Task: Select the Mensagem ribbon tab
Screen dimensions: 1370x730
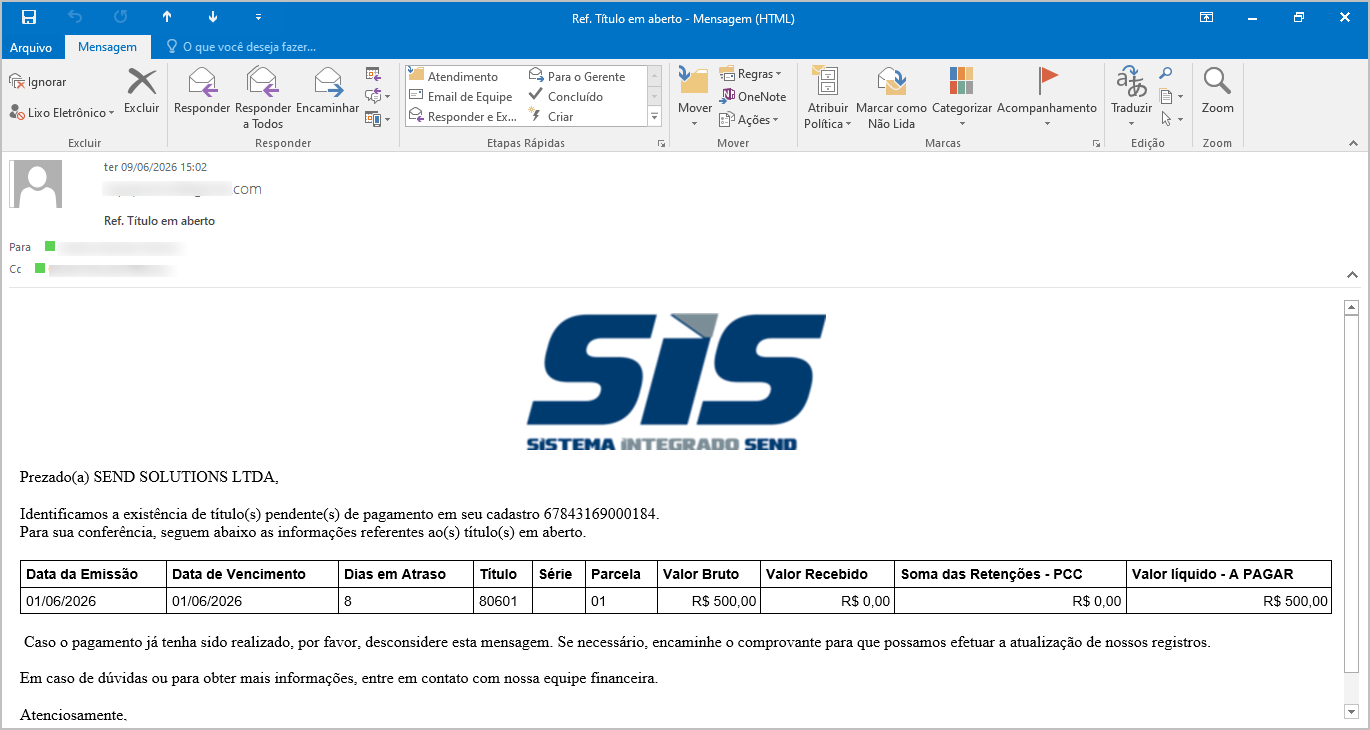Action: tap(107, 47)
